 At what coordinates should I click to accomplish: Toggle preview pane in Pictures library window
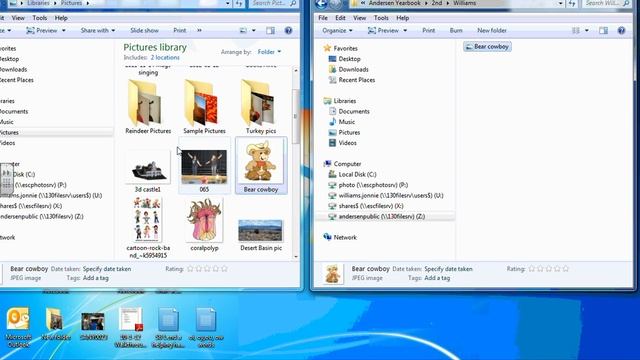point(270,30)
